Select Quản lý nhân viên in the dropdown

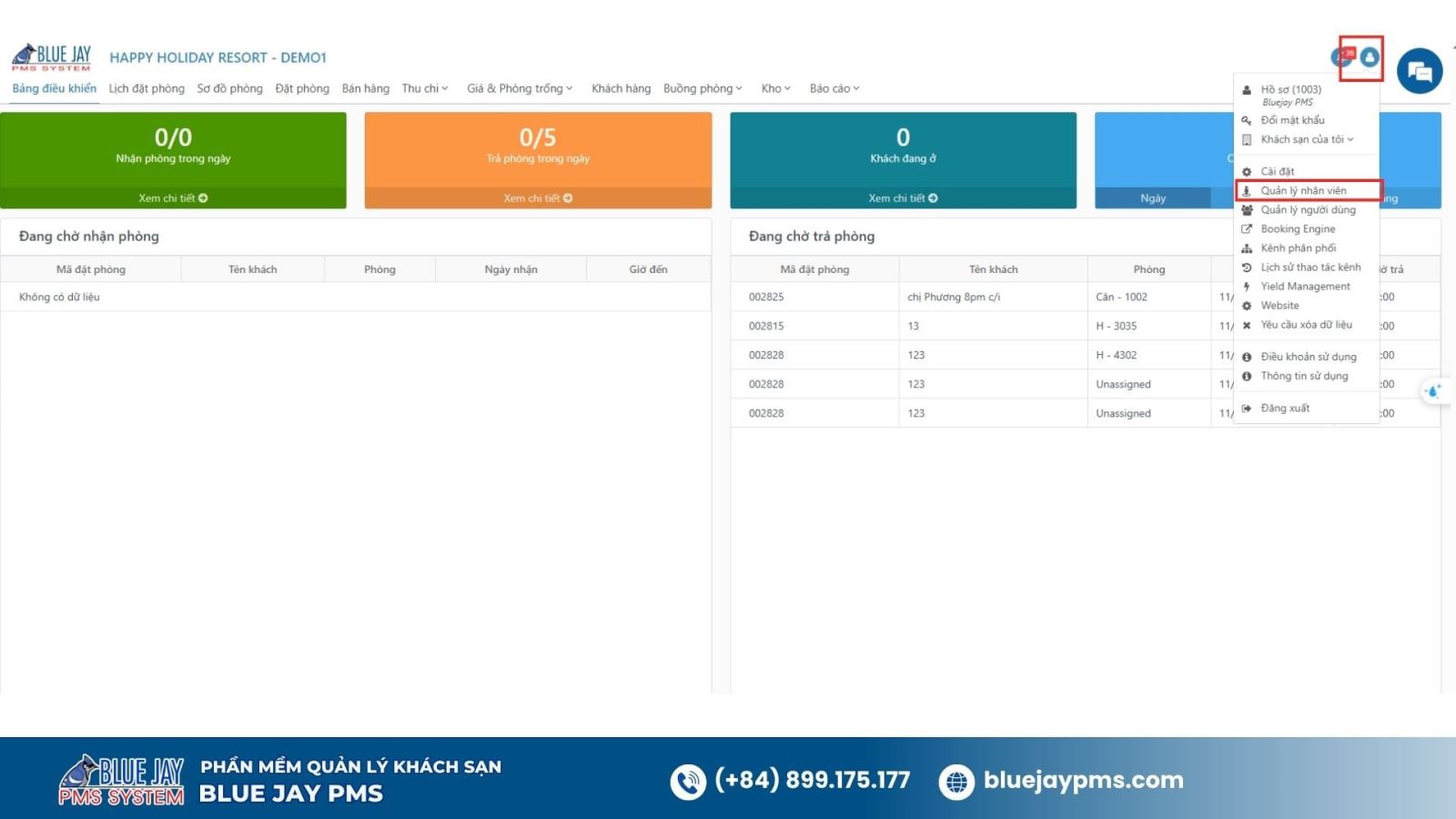(x=1303, y=190)
